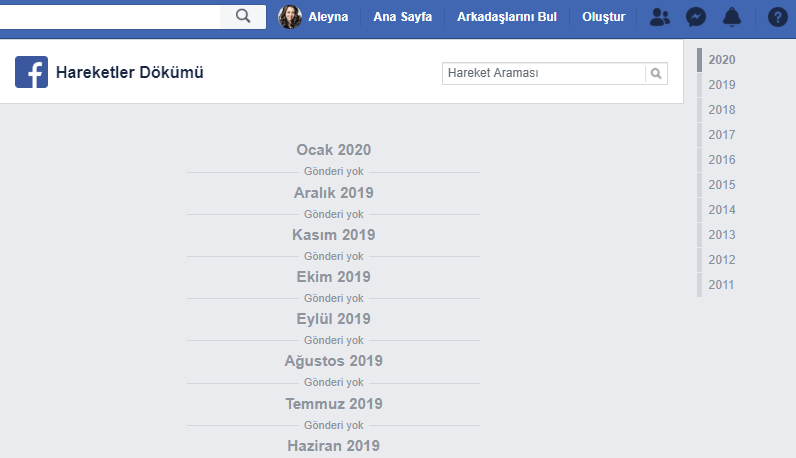Open the friend requests icon

tap(659, 17)
